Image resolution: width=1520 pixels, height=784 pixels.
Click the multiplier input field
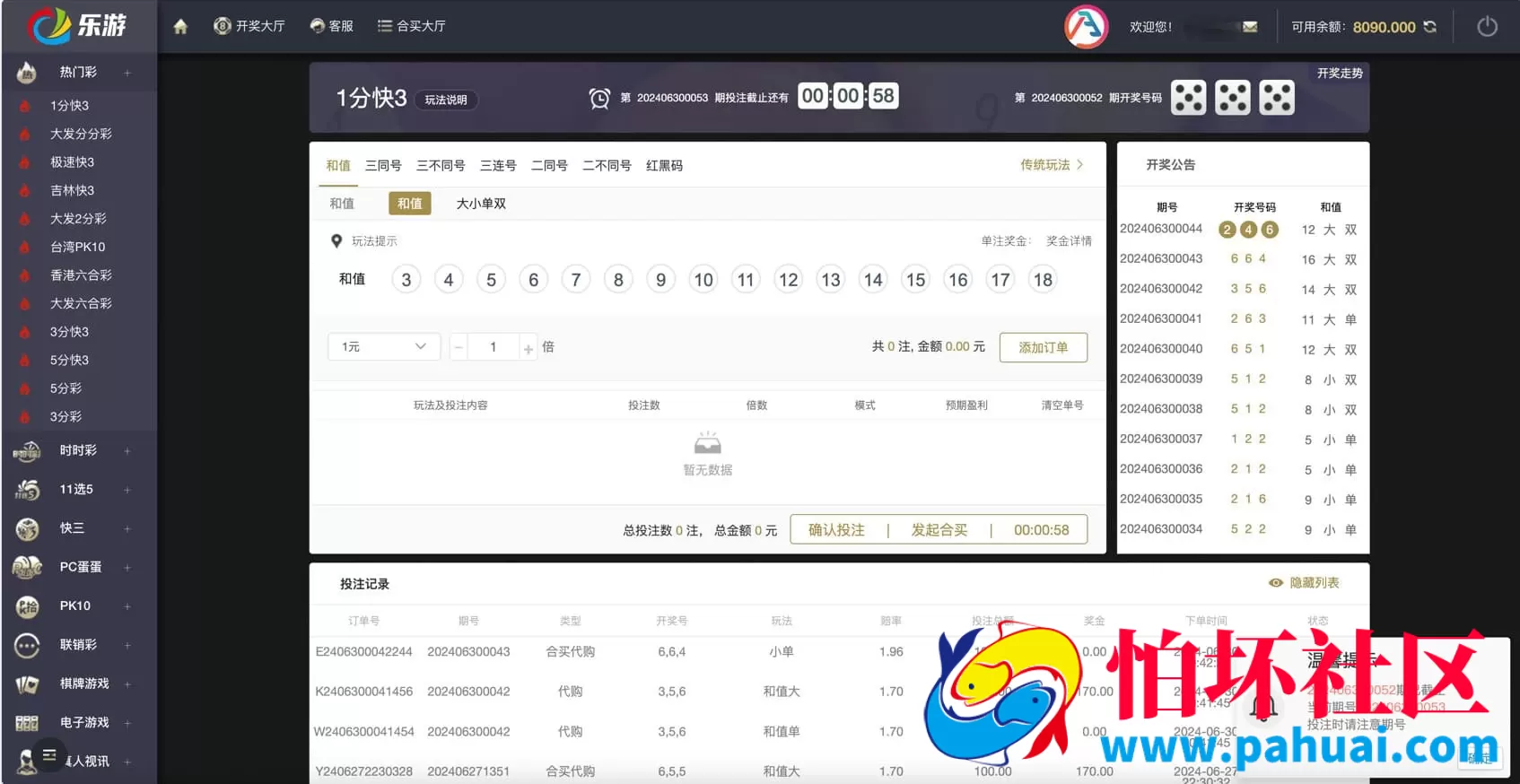(493, 347)
